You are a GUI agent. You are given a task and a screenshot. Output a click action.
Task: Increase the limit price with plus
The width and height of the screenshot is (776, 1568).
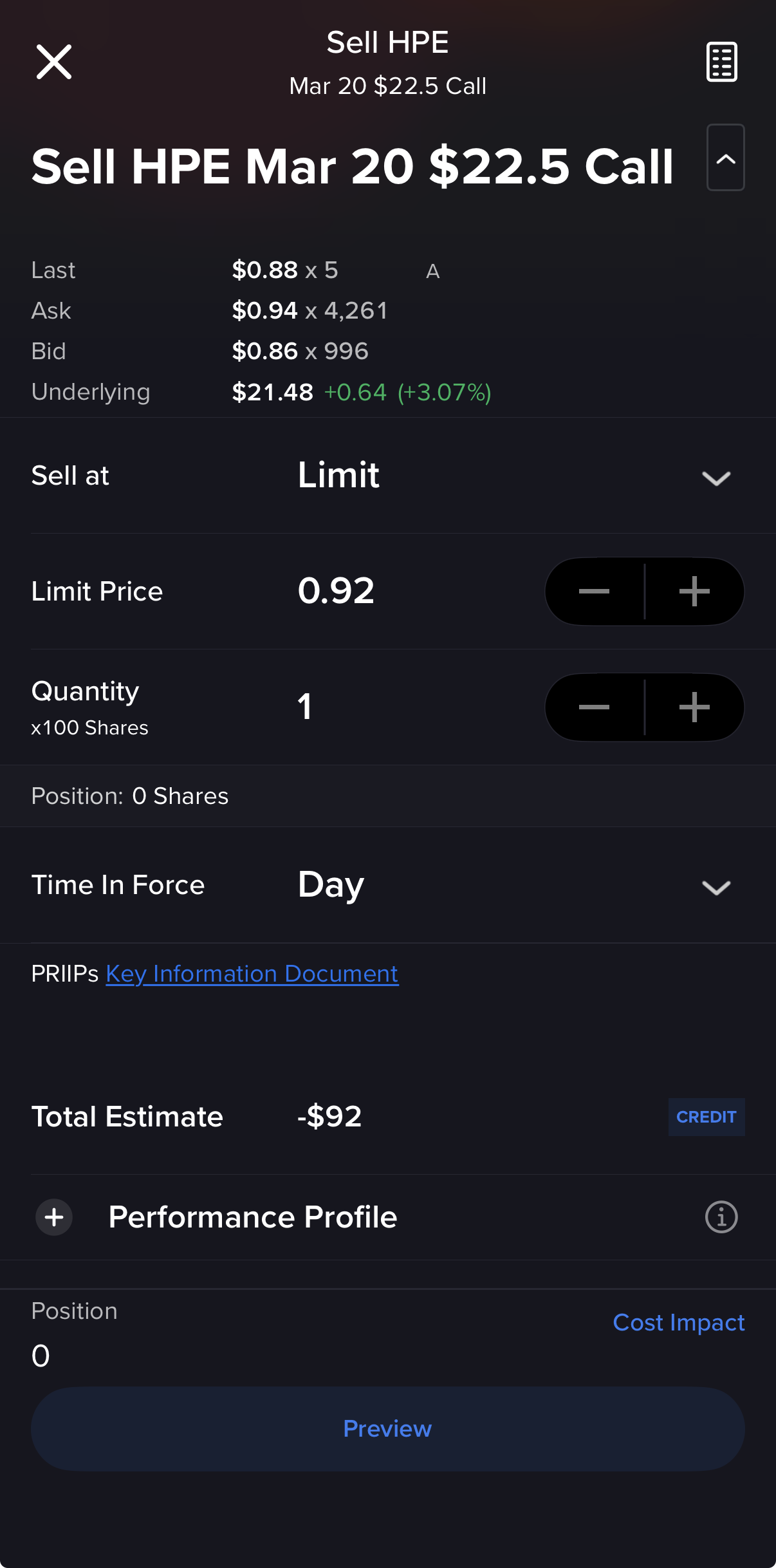coord(694,592)
